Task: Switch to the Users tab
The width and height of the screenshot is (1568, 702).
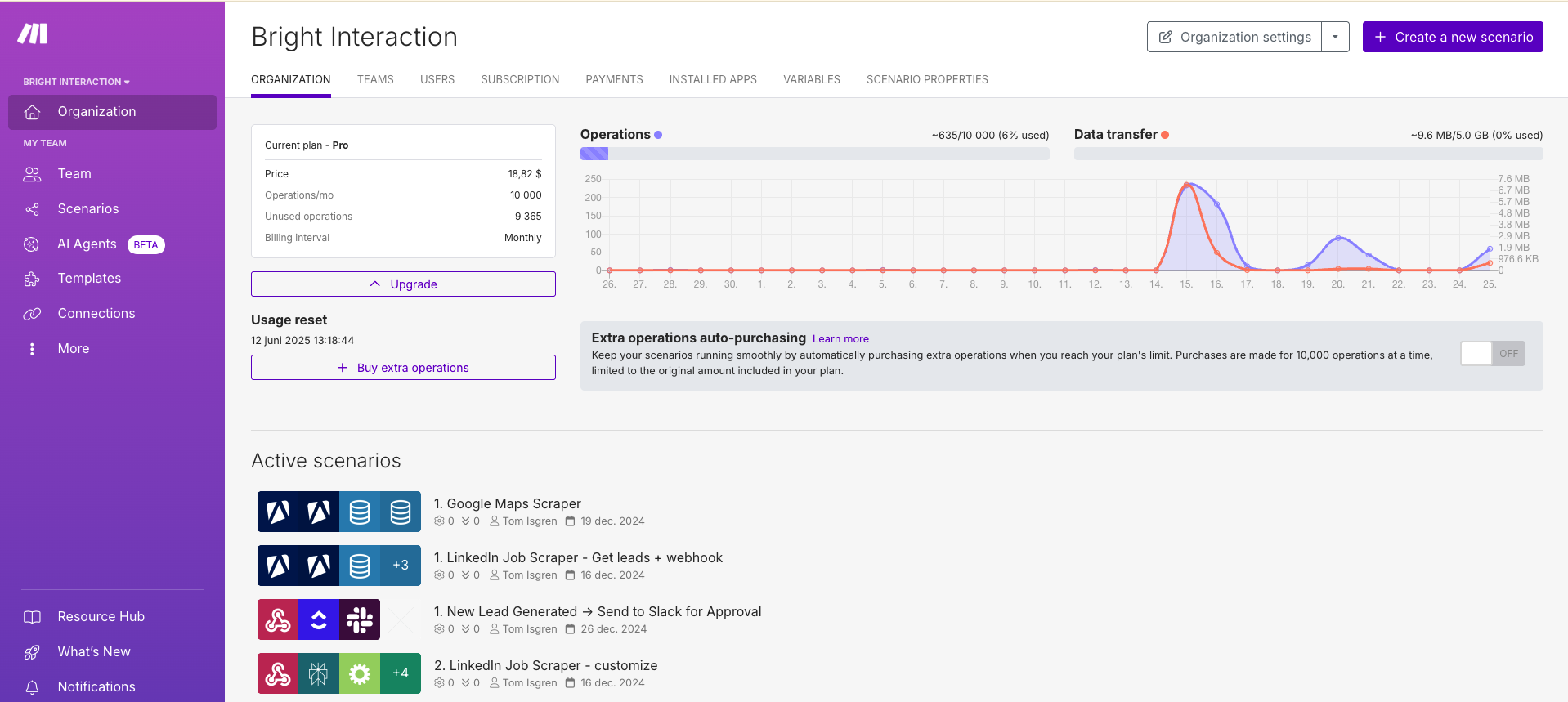Action: (437, 79)
